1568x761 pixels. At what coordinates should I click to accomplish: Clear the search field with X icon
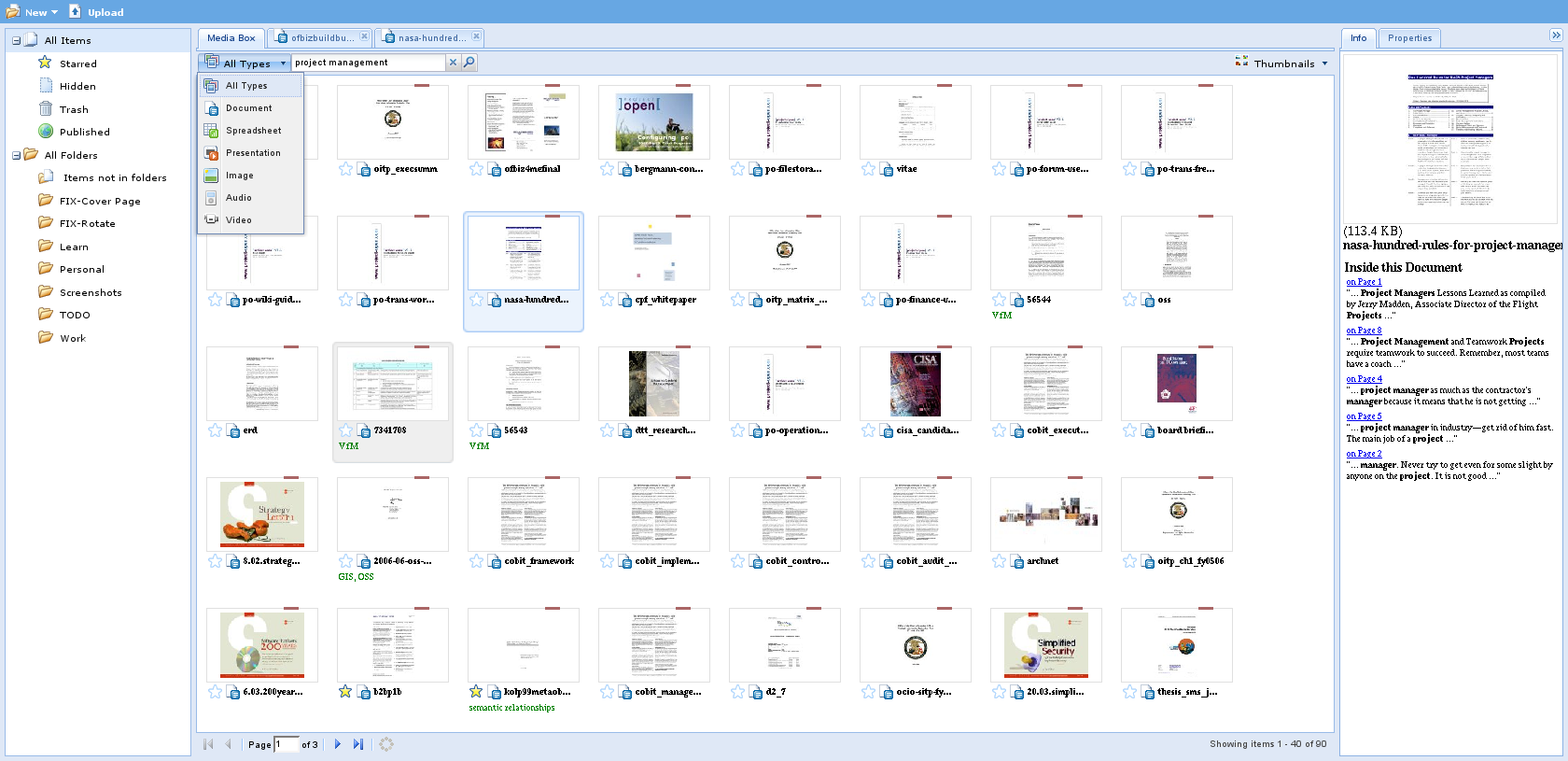tap(454, 63)
